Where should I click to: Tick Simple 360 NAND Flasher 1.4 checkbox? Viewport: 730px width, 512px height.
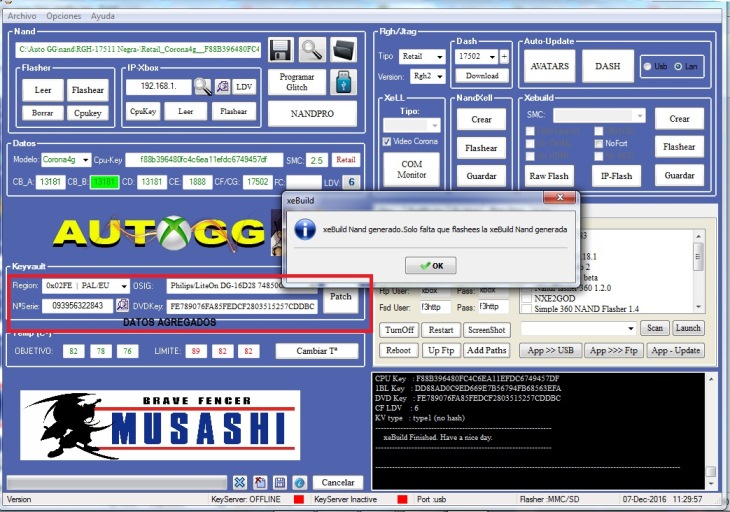(527, 309)
